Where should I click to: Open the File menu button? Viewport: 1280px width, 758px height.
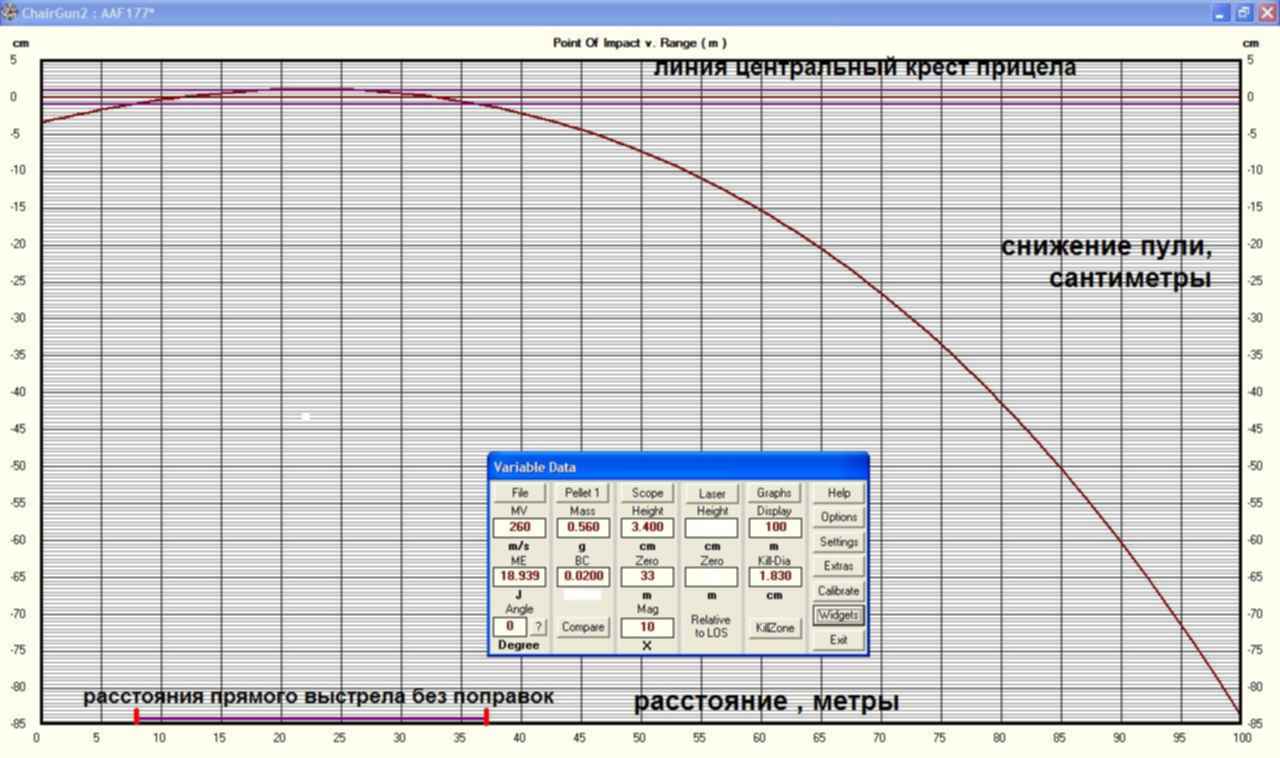tap(519, 493)
